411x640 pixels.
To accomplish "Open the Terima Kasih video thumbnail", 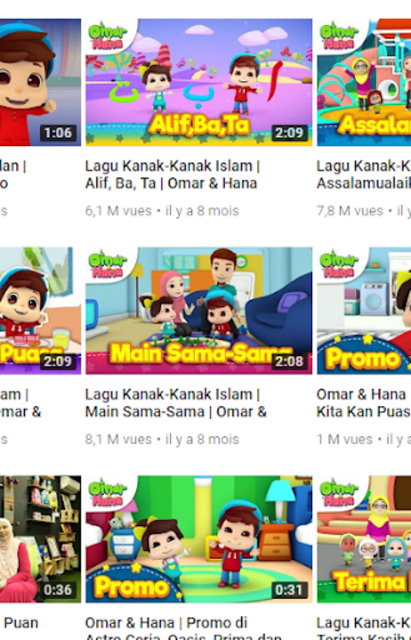I will pos(364,539).
